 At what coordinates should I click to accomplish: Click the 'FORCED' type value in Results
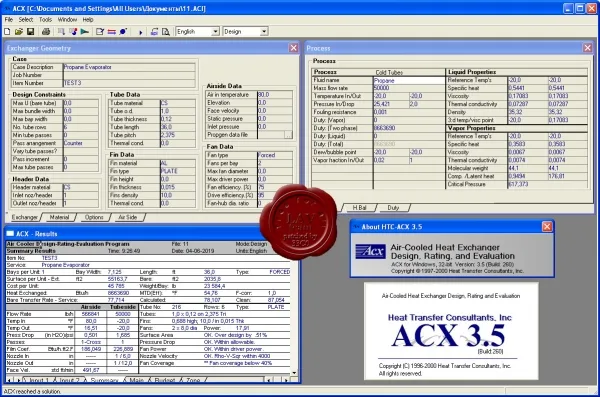coord(279,272)
